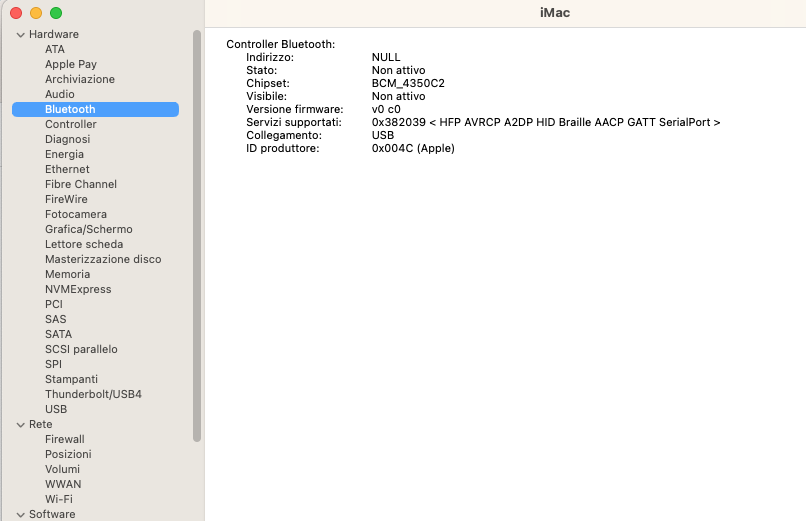Select SAS in the Hardware list
The image size is (806, 521).
point(56,319)
